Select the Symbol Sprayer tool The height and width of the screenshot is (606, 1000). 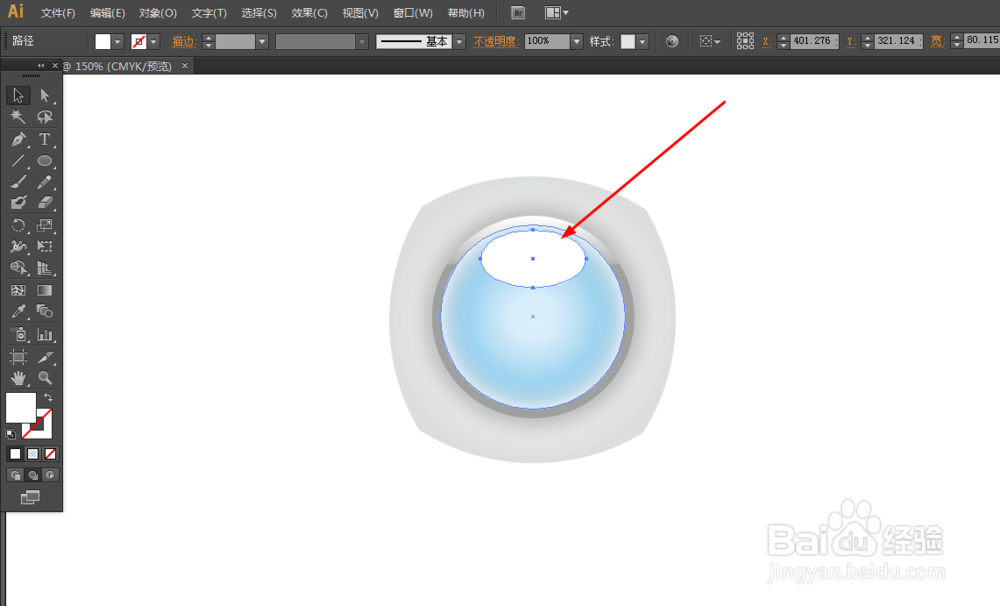coord(18,334)
